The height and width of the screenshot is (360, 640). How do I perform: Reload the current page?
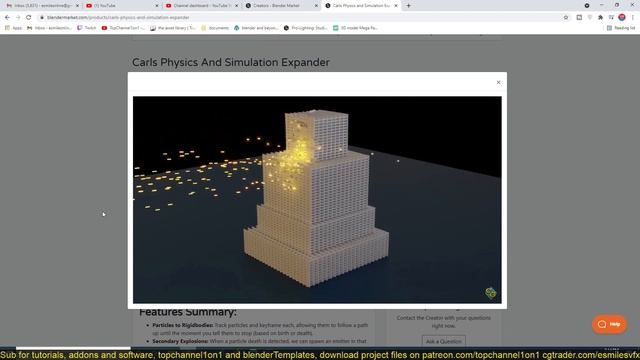point(29,18)
